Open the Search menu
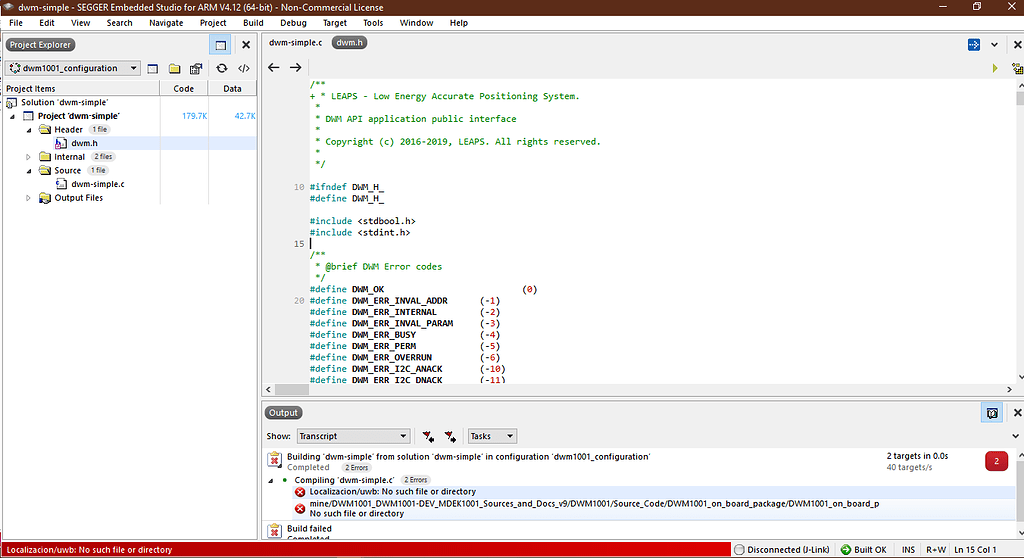The image size is (1024, 558). (120, 23)
